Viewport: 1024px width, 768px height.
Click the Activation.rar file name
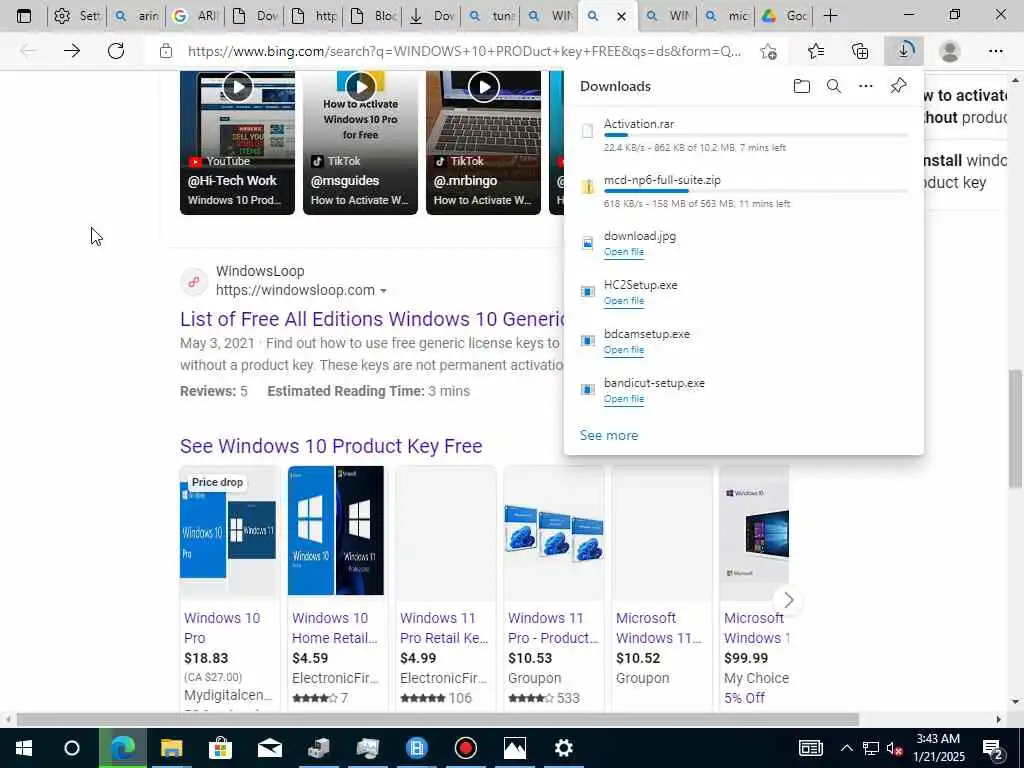tap(639, 124)
